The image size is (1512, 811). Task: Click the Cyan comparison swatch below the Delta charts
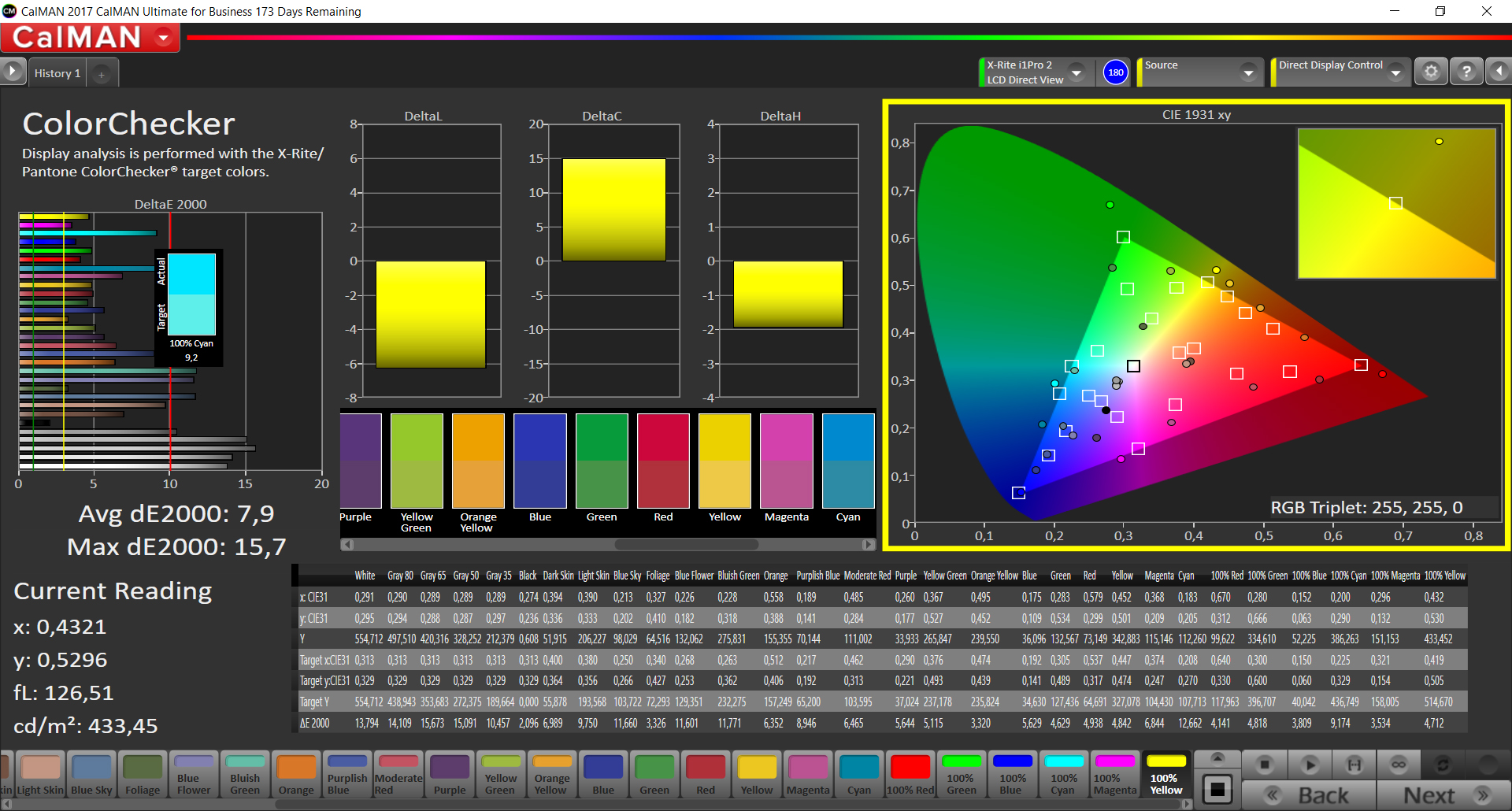point(848,461)
